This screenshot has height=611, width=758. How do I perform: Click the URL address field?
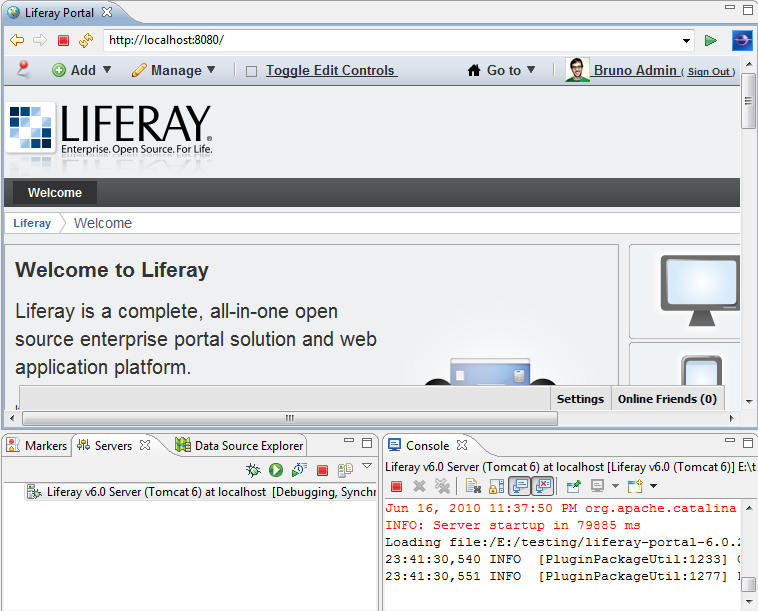(390, 41)
